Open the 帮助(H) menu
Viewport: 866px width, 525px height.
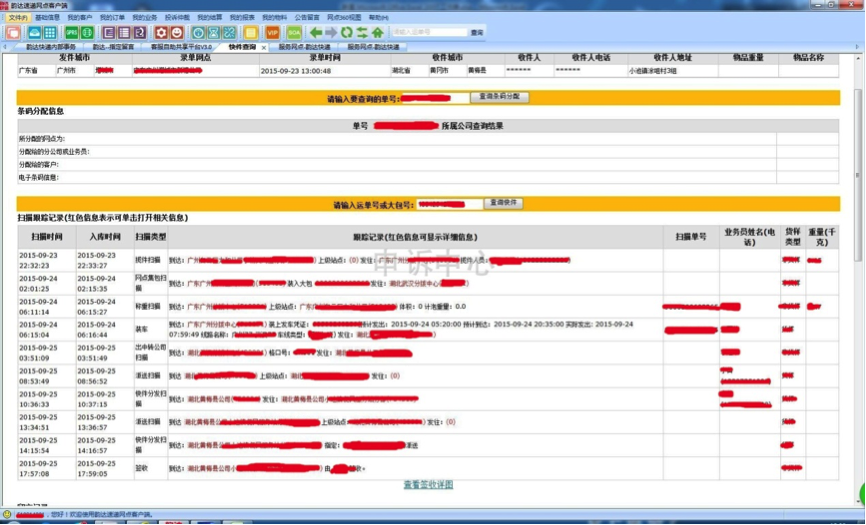click(x=378, y=18)
